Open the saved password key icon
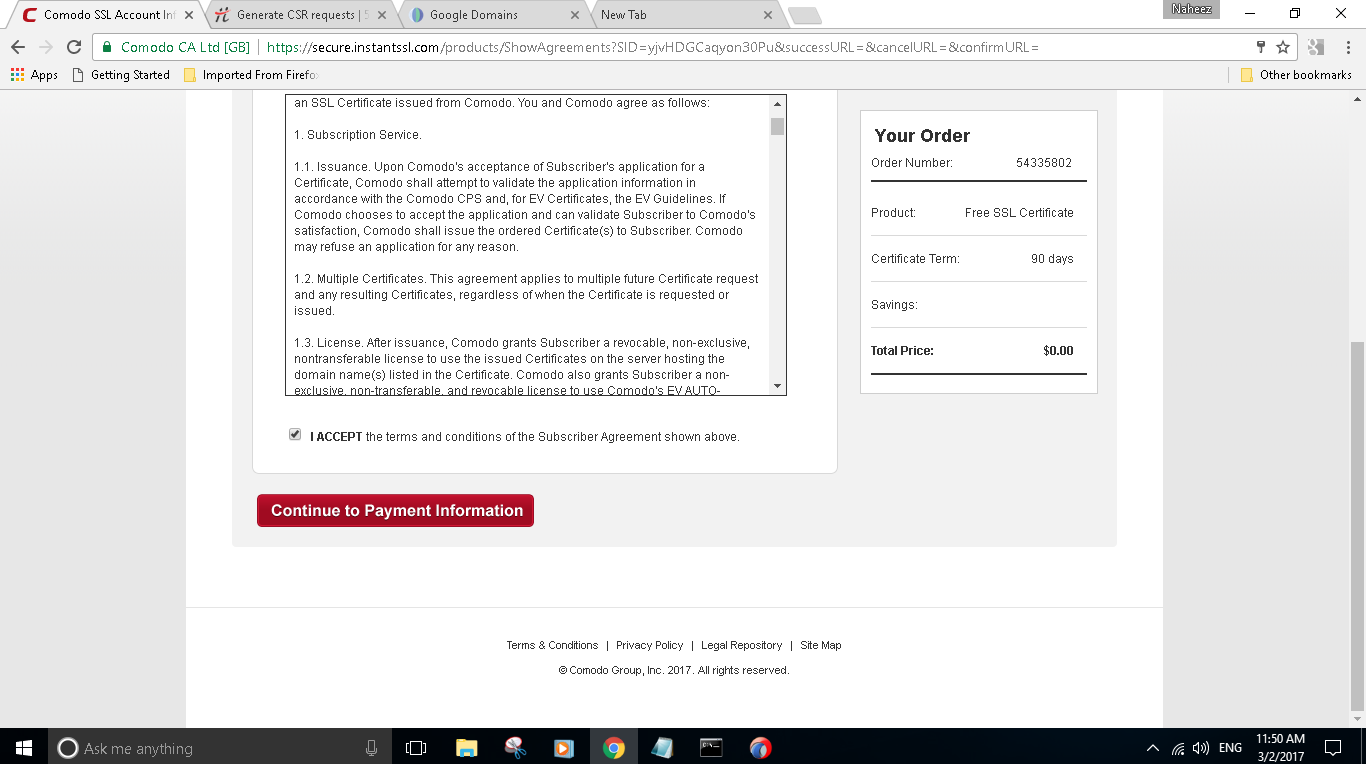The height and width of the screenshot is (764, 1366). (1261, 47)
